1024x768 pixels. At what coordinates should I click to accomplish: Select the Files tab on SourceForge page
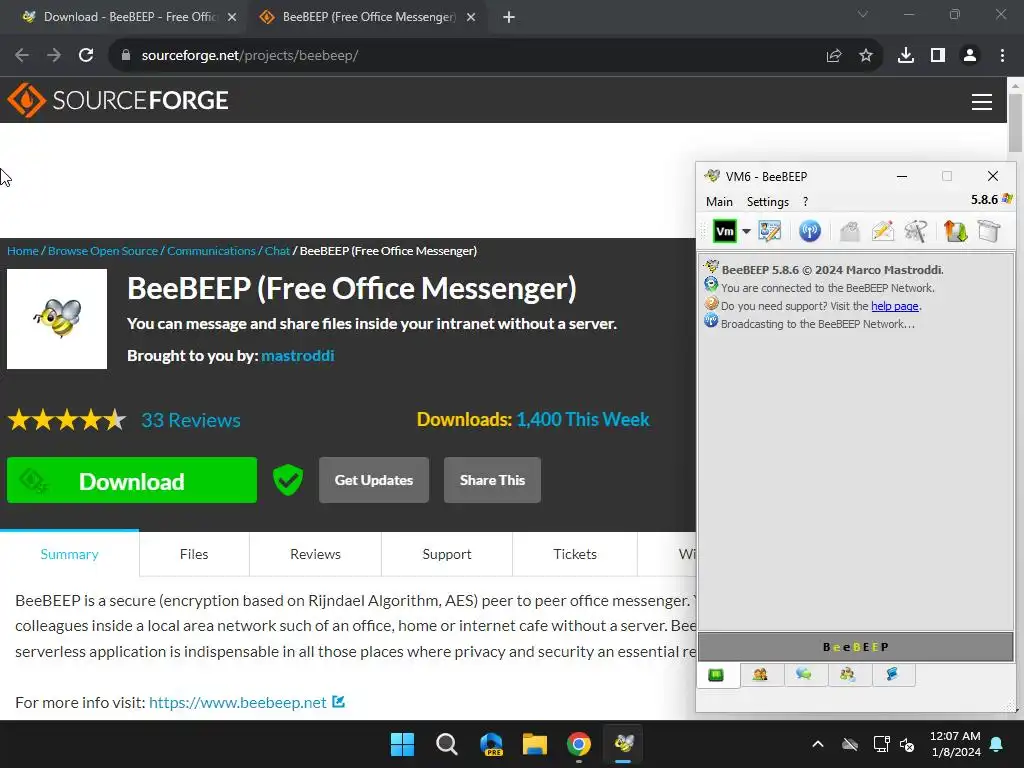pyautogui.click(x=194, y=554)
